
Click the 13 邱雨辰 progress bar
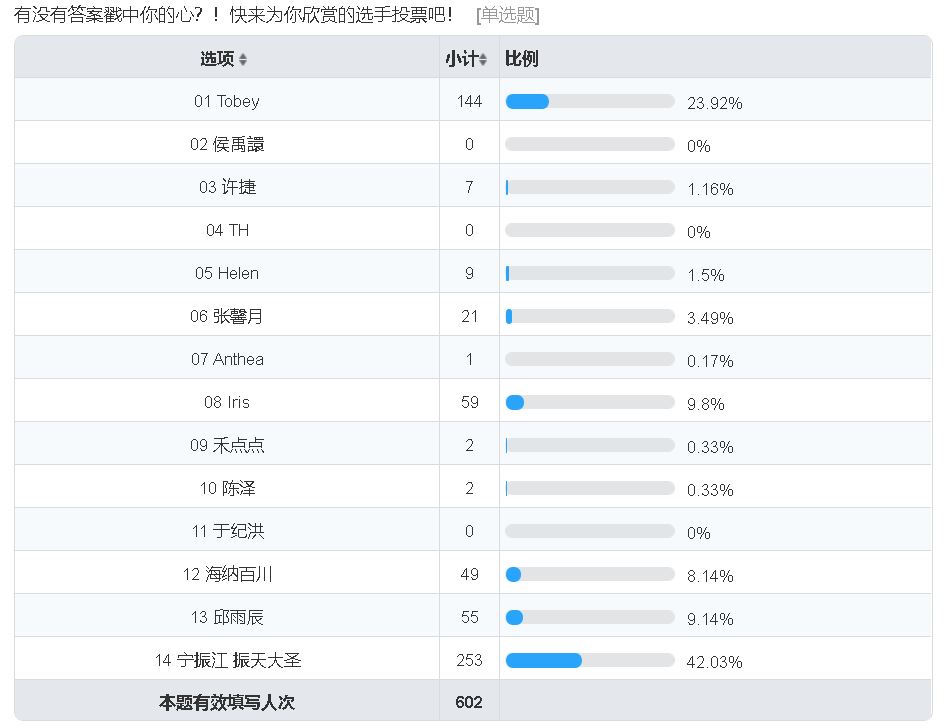click(590, 617)
